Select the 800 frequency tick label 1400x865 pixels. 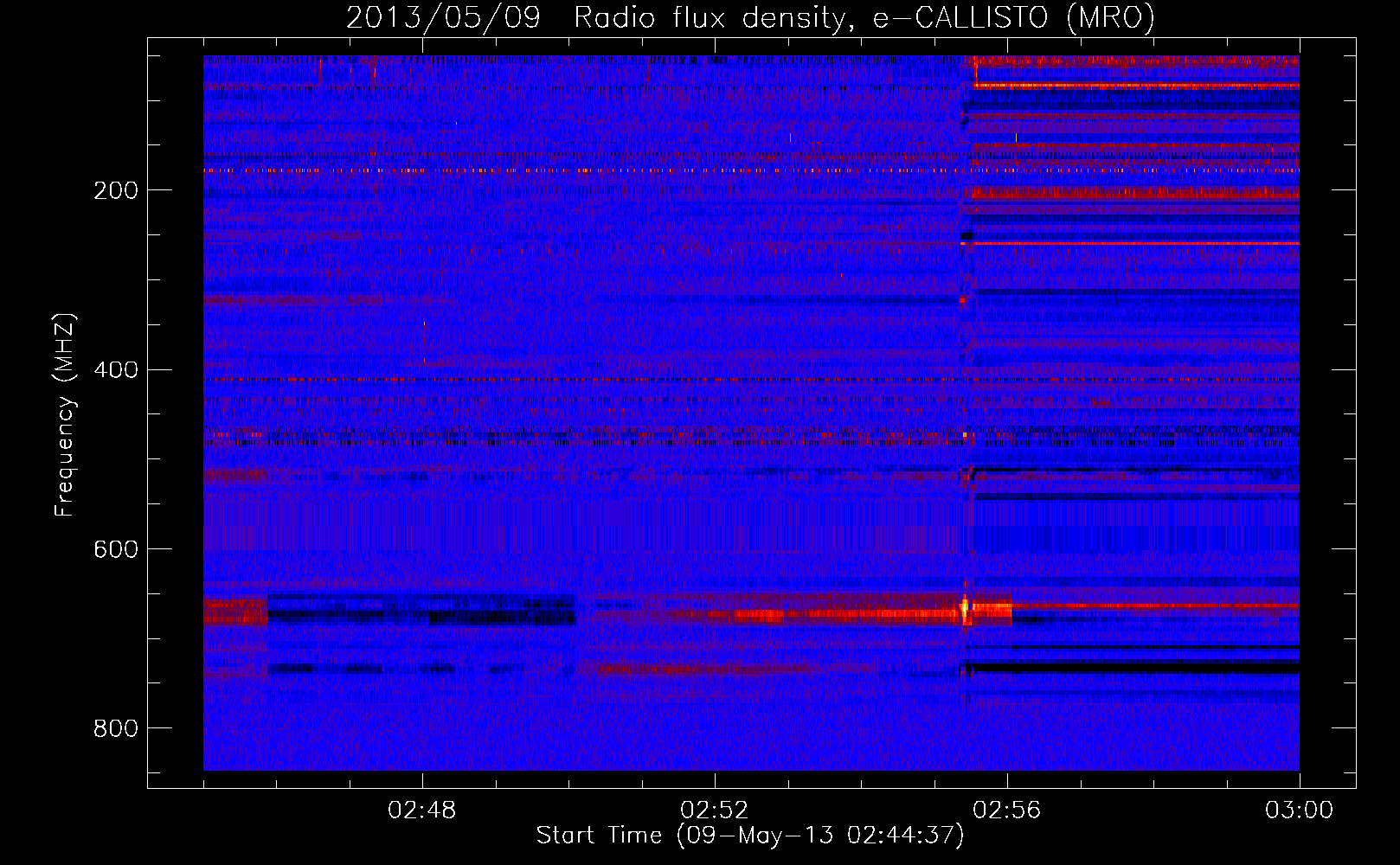pos(116,728)
